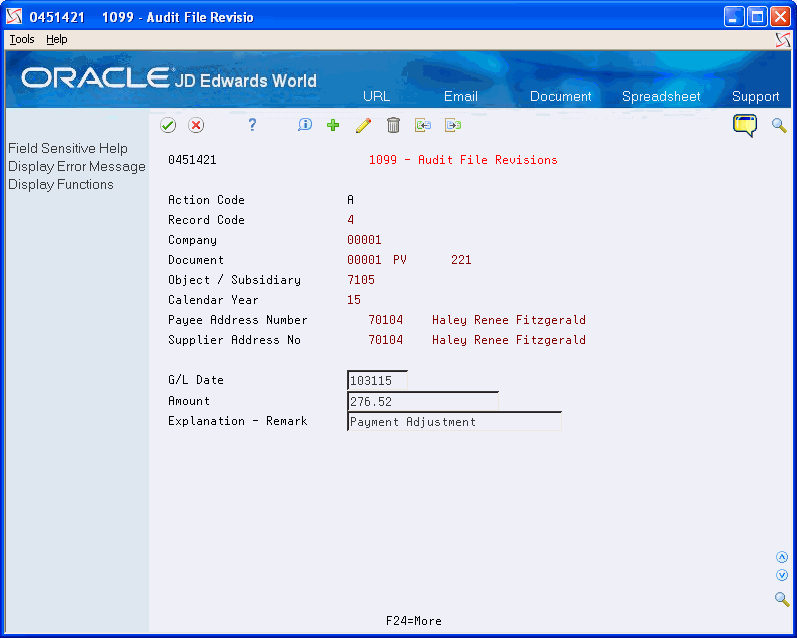Screen dimensions: 797x638
Task: Click the green plus add icon
Action: [x=333, y=125]
